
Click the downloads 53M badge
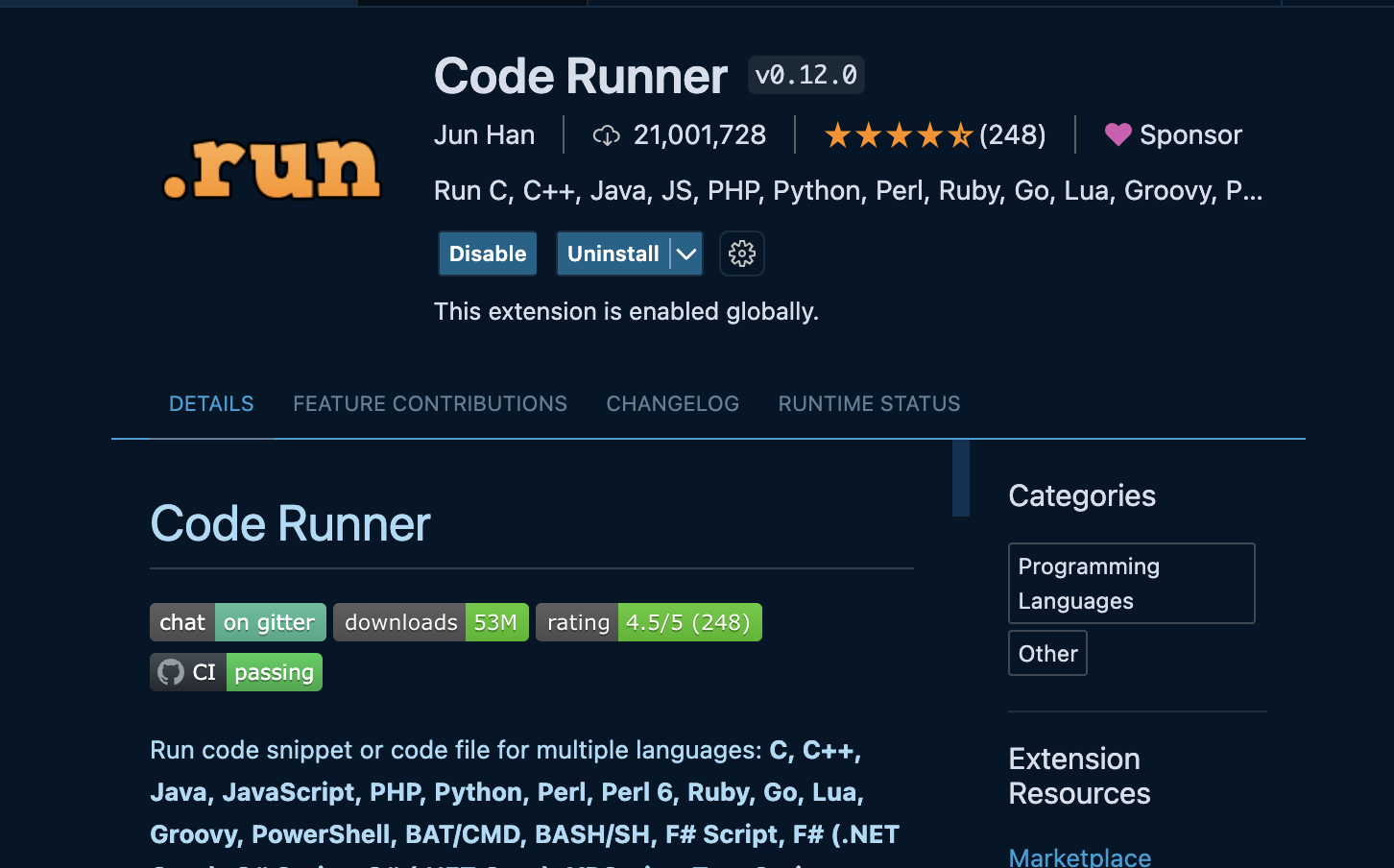(x=431, y=622)
